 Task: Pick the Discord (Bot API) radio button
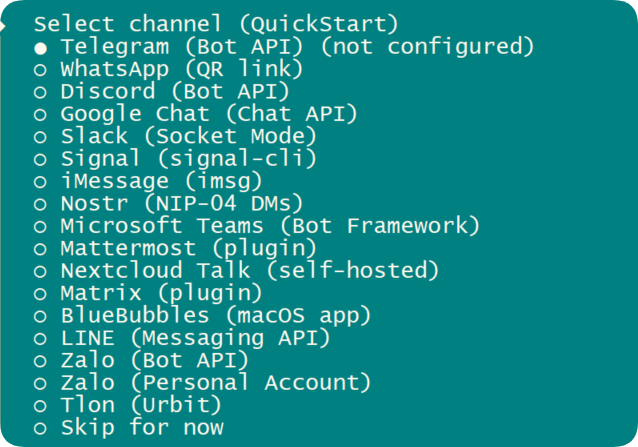pyautogui.click(x=41, y=92)
